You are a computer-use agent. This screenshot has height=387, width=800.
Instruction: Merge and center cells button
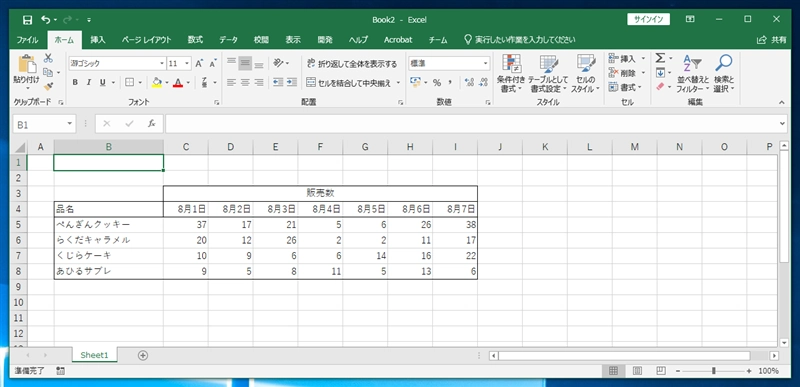(349, 82)
